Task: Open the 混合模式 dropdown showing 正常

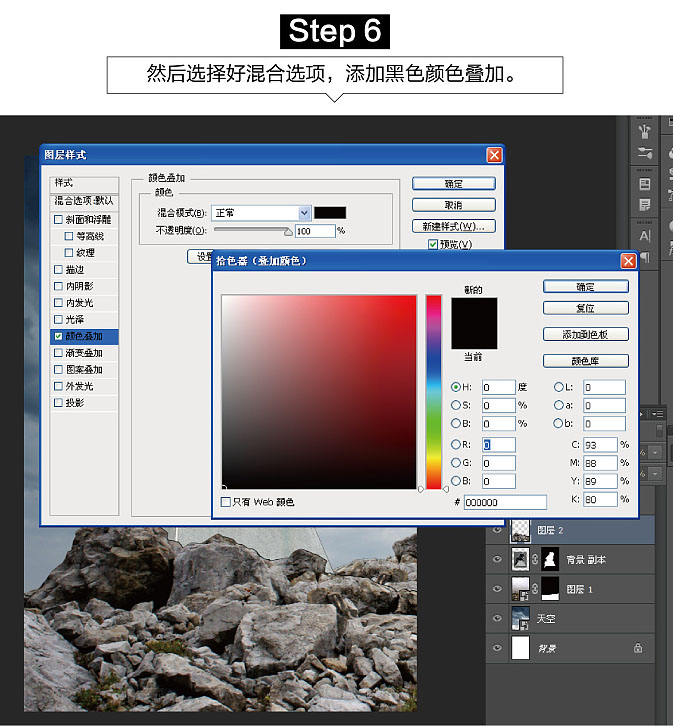Action: 261,213
